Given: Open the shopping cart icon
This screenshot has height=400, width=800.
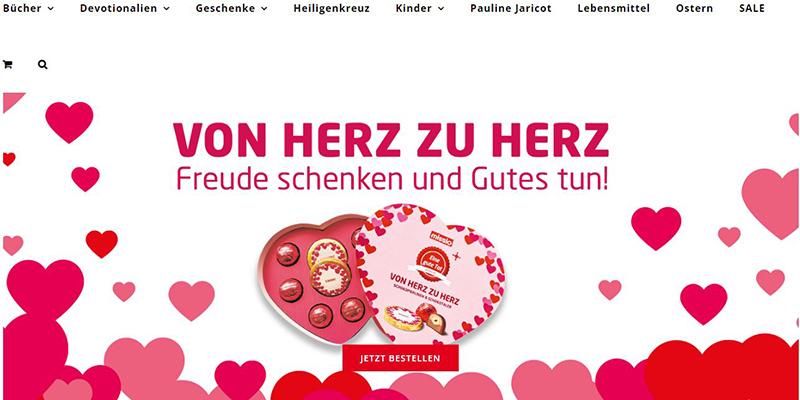Looking at the screenshot, I should 8,65.
